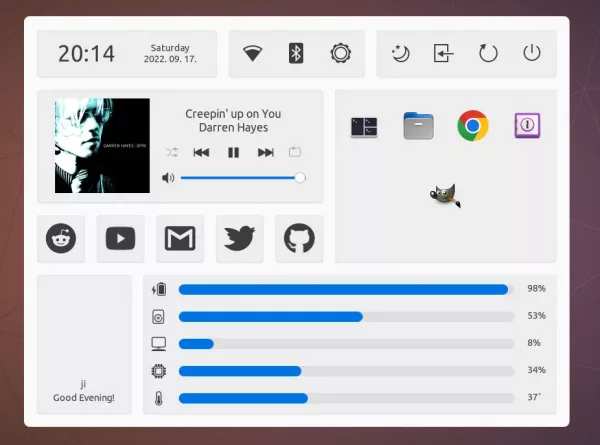Click the 37° temperature bar
Screen dimensions: 600x445
346,398
